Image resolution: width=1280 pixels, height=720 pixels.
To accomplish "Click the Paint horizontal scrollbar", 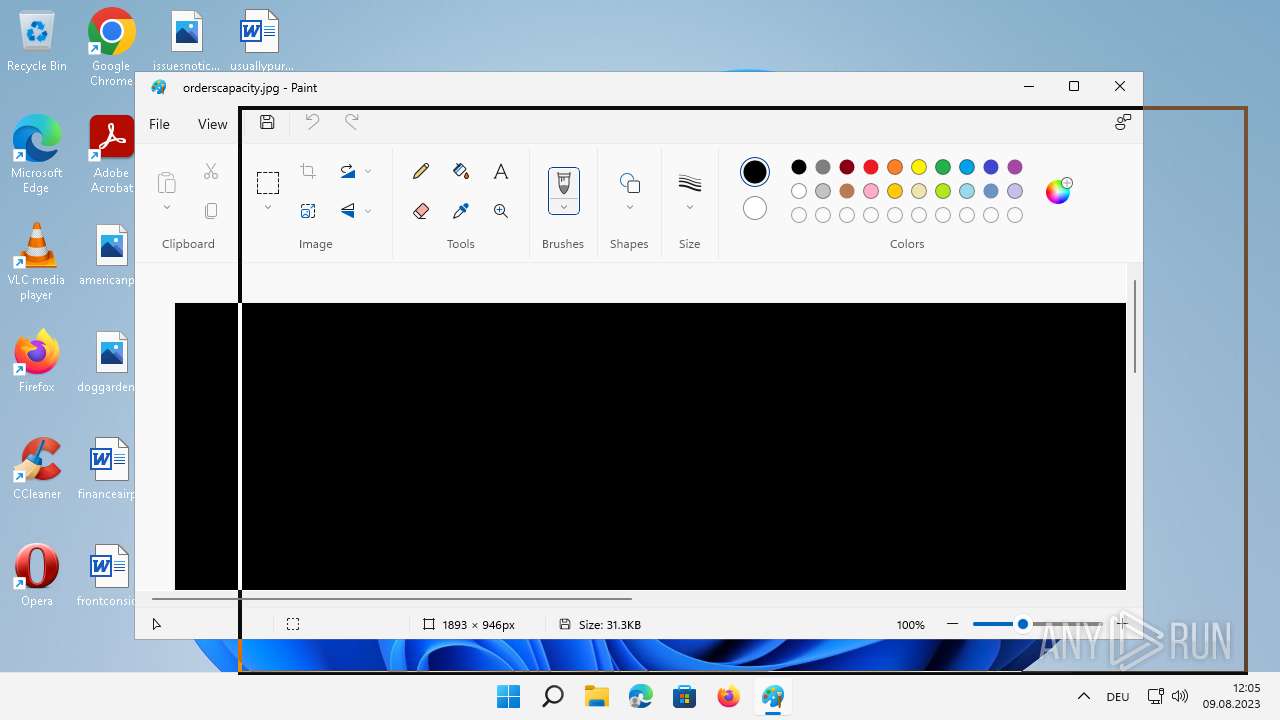I will (x=392, y=599).
